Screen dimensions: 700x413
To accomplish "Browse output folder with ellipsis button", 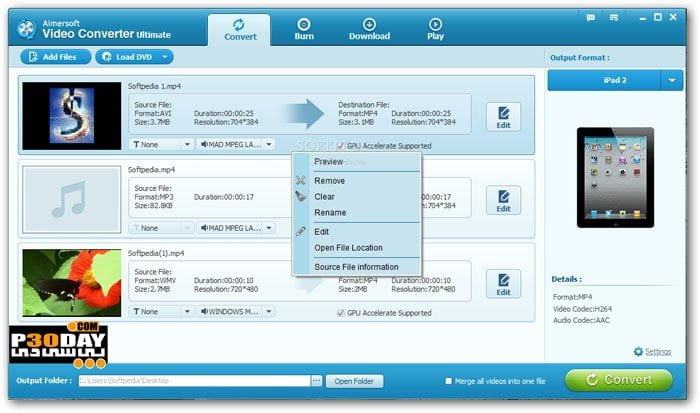I will (316, 380).
